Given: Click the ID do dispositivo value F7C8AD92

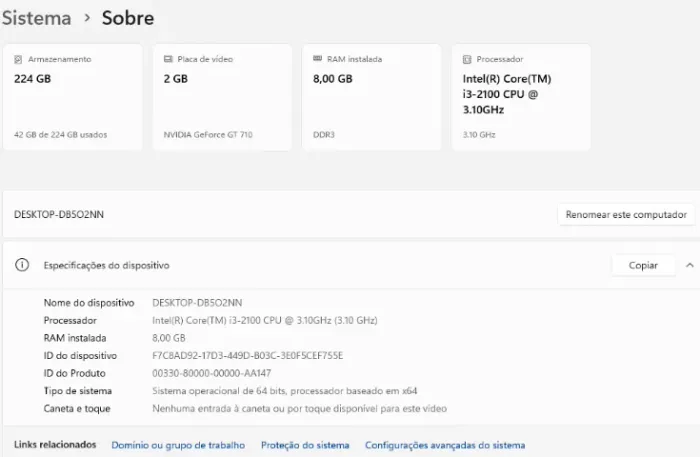Looking at the screenshot, I should (x=247, y=356).
